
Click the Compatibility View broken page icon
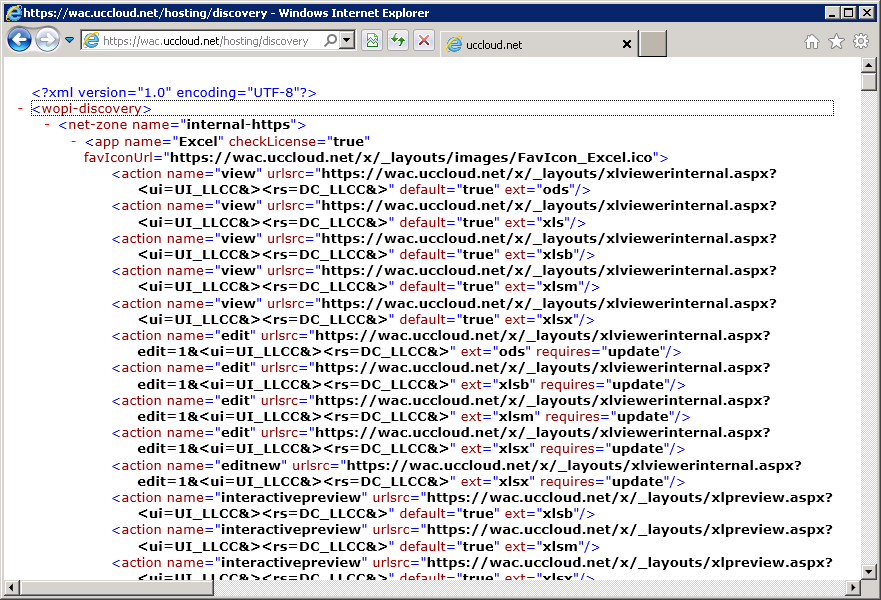[x=372, y=40]
